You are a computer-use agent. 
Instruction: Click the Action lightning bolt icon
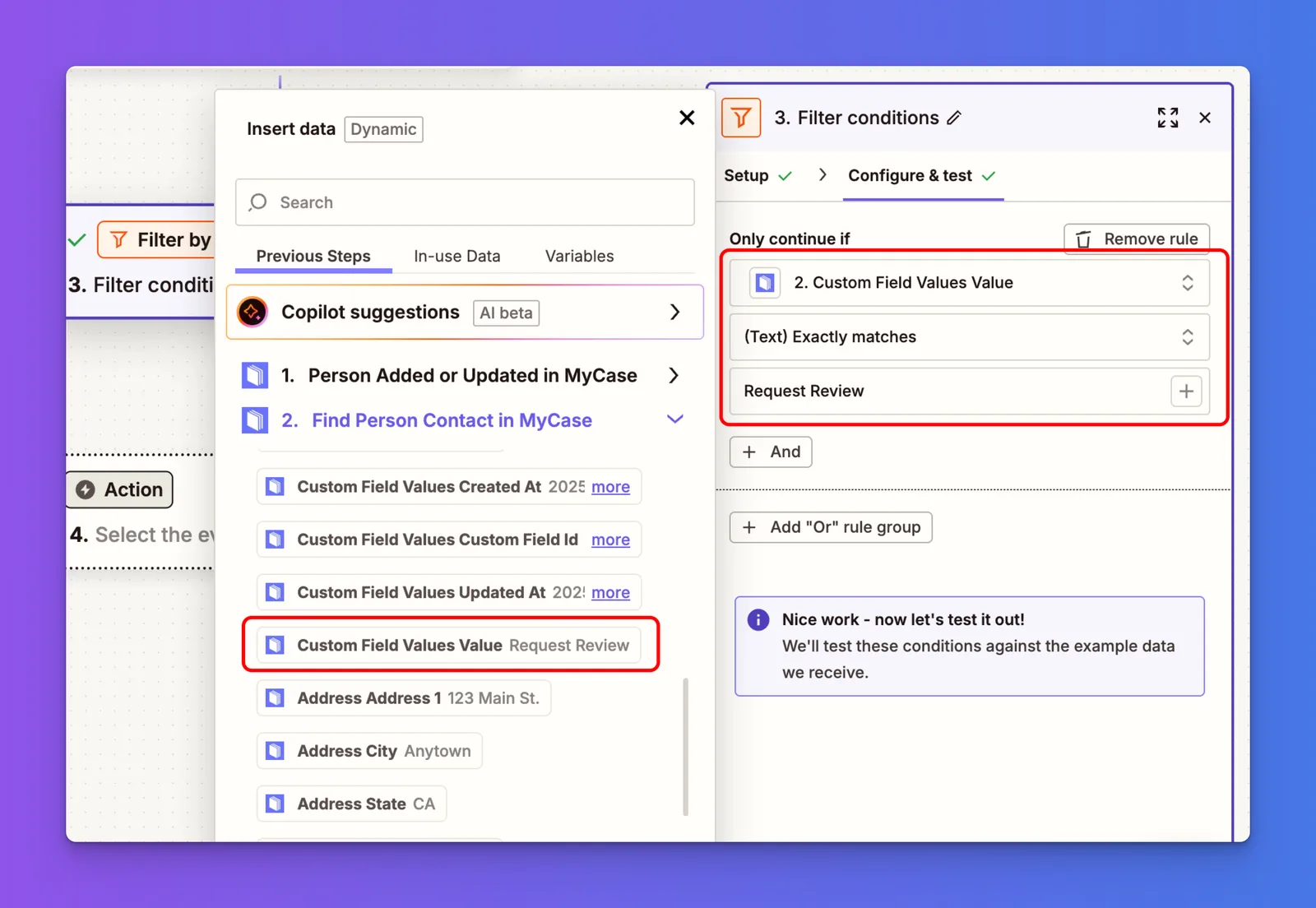[86, 489]
